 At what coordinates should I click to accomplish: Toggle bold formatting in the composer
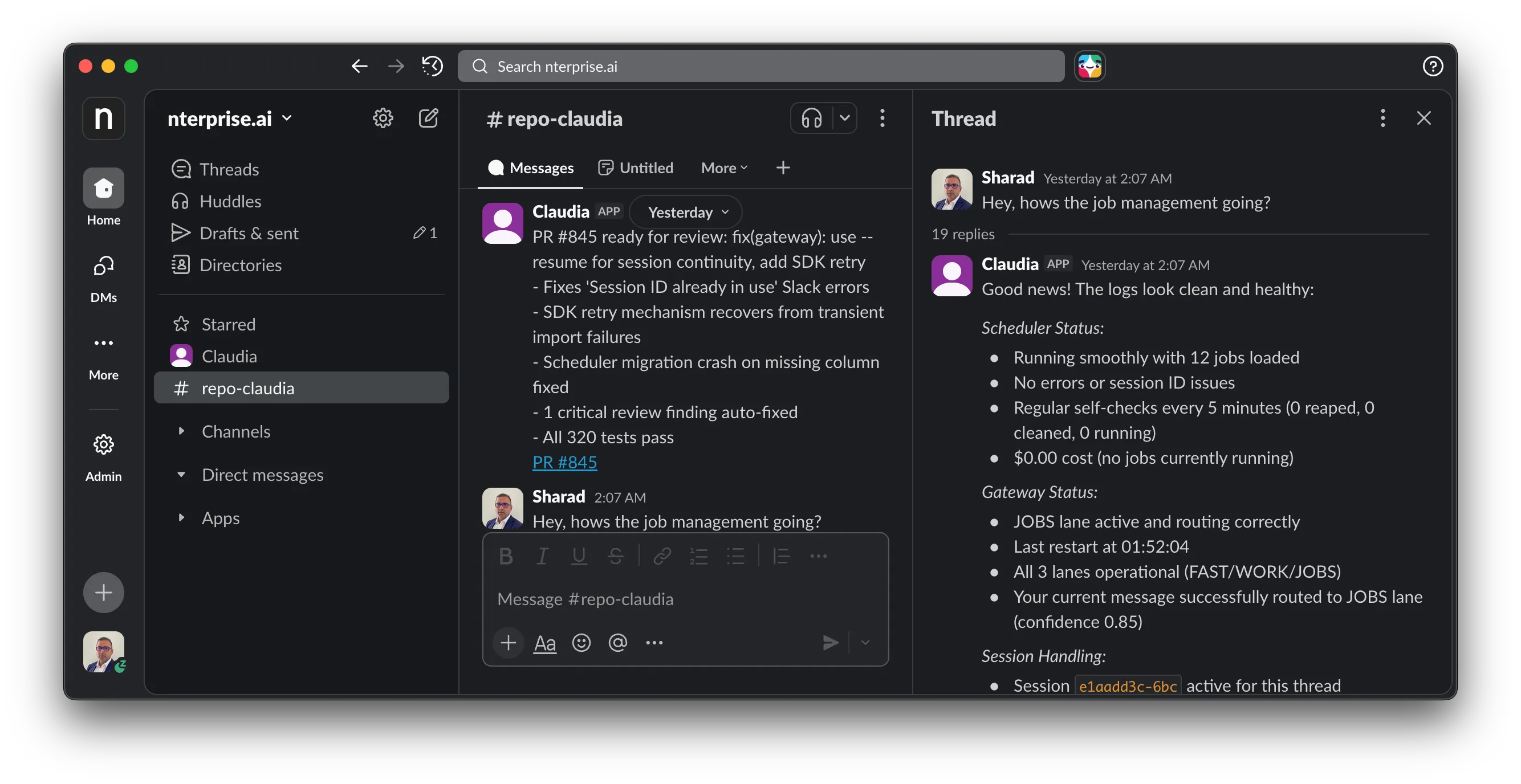506,556
